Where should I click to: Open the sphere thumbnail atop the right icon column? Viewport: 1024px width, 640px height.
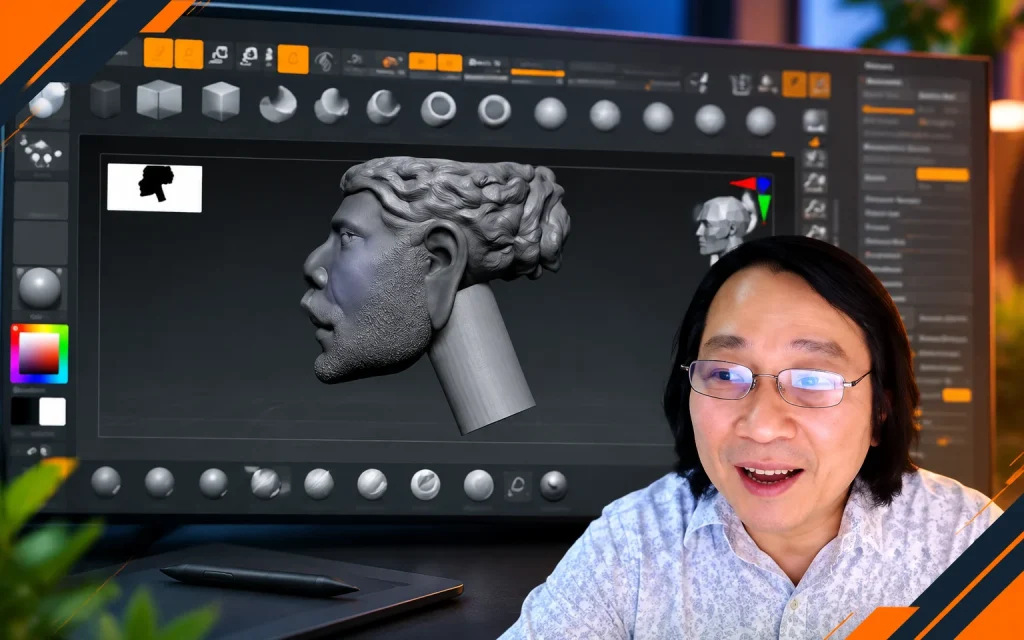[815, 121]
